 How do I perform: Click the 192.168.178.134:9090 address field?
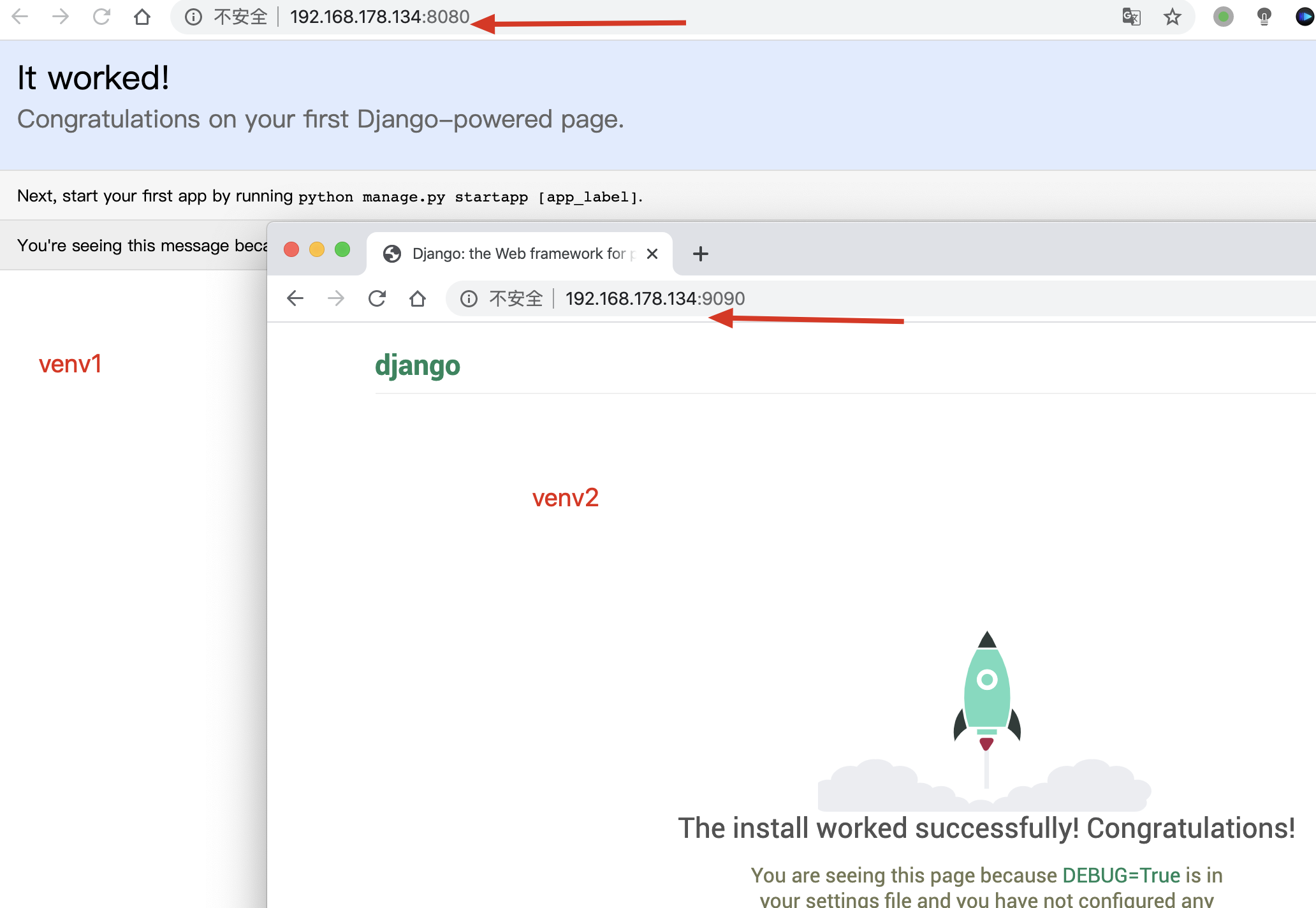[x=655, y=298]
